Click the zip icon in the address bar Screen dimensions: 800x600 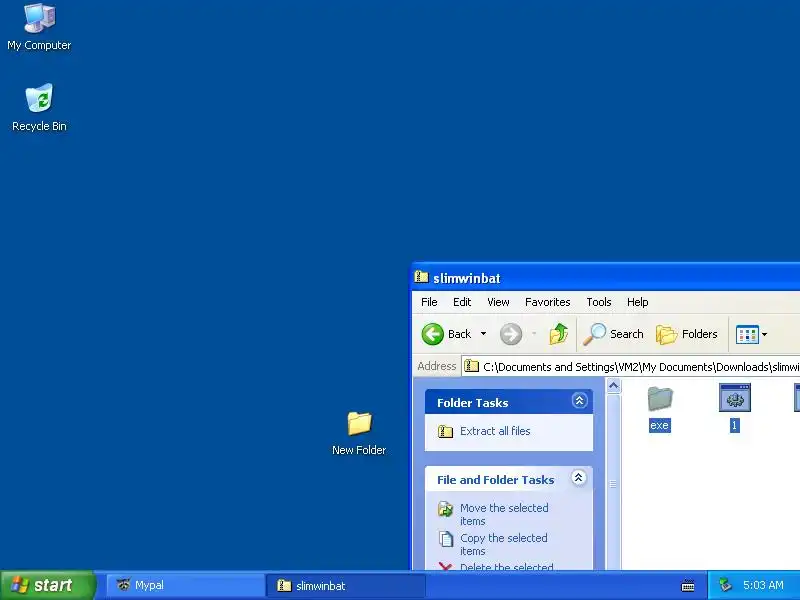(x=472, y=366)
